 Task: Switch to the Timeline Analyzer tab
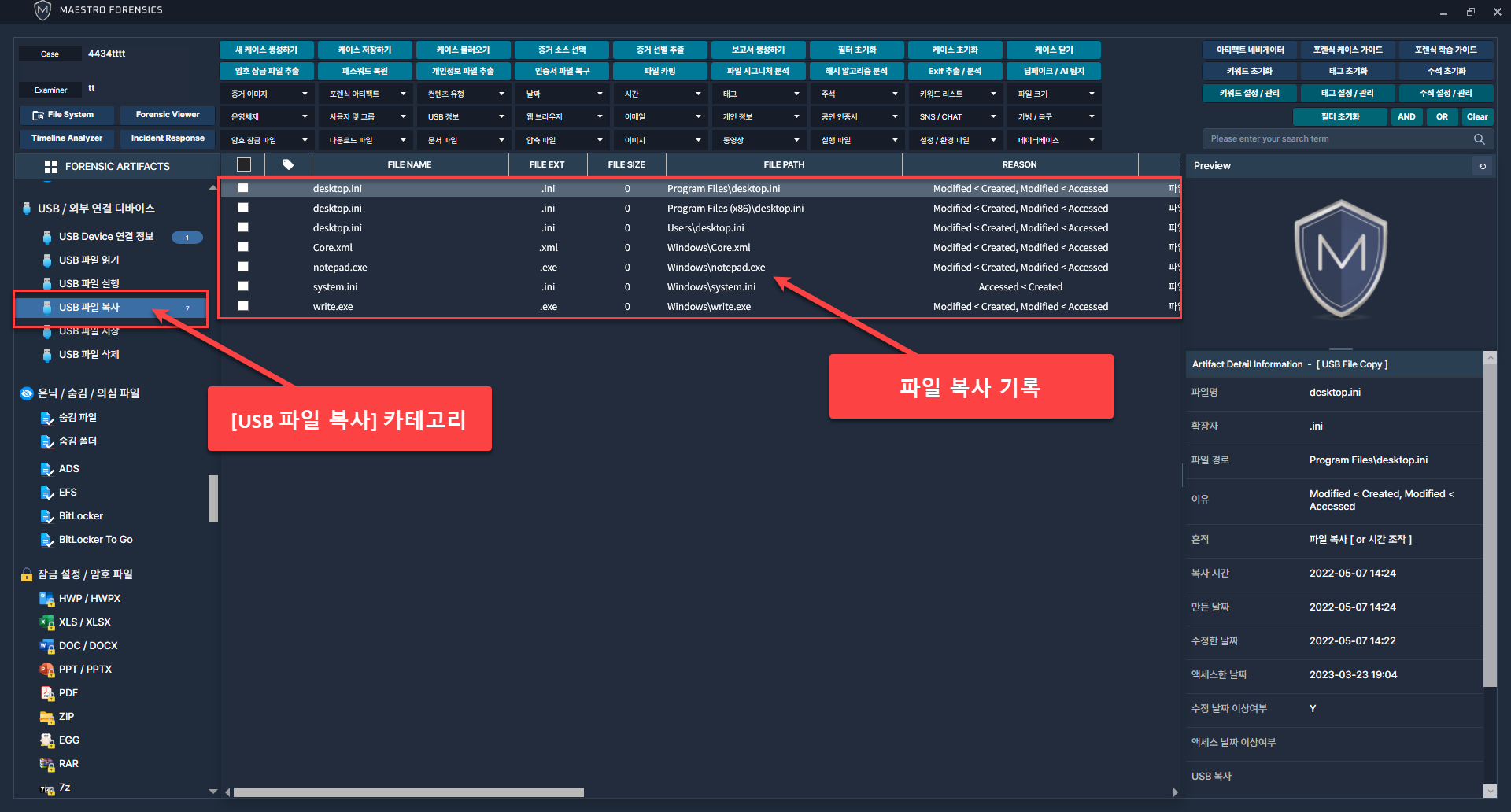pyautogui.click(x=67, y=138)
